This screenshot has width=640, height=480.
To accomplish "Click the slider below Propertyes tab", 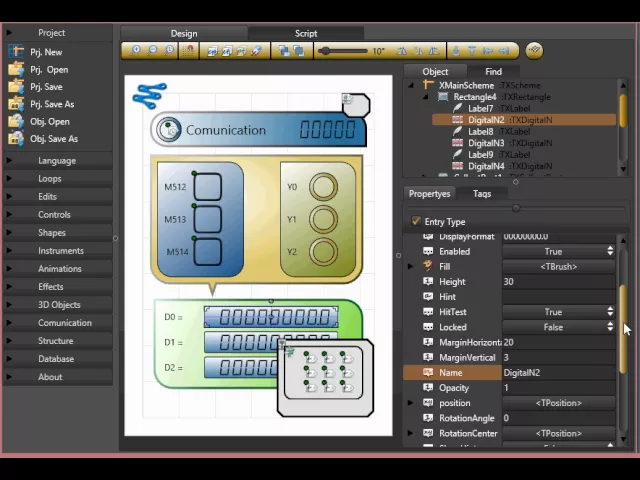I will point(516,208).
